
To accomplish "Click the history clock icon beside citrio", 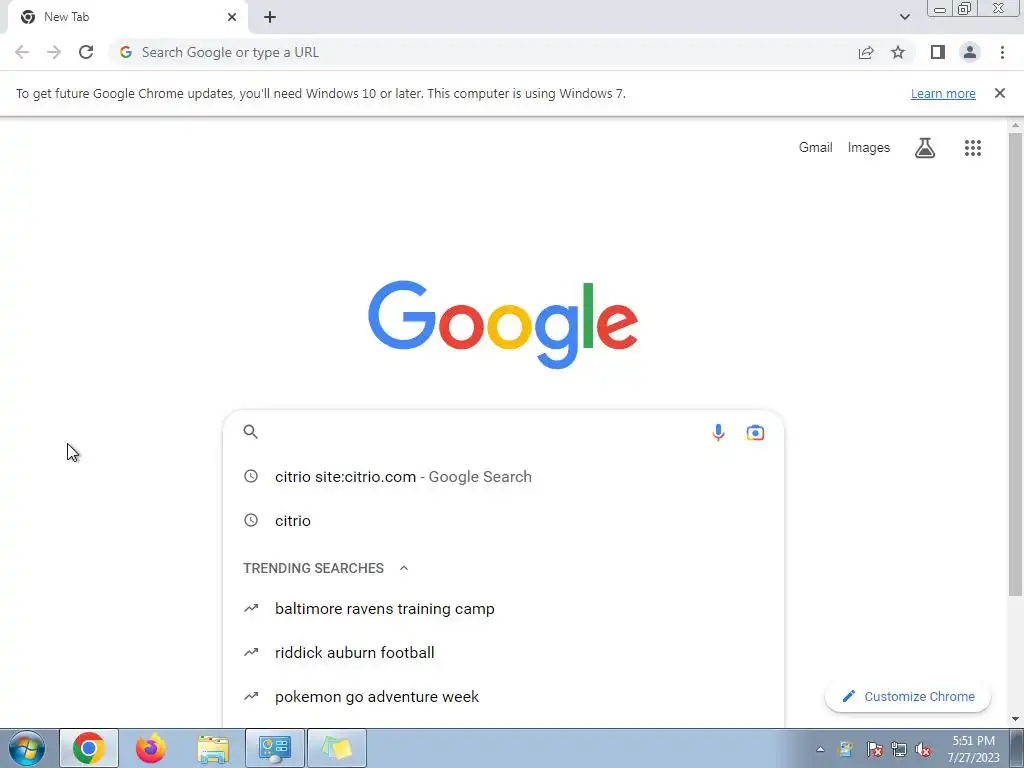I will tap(251, 520).
